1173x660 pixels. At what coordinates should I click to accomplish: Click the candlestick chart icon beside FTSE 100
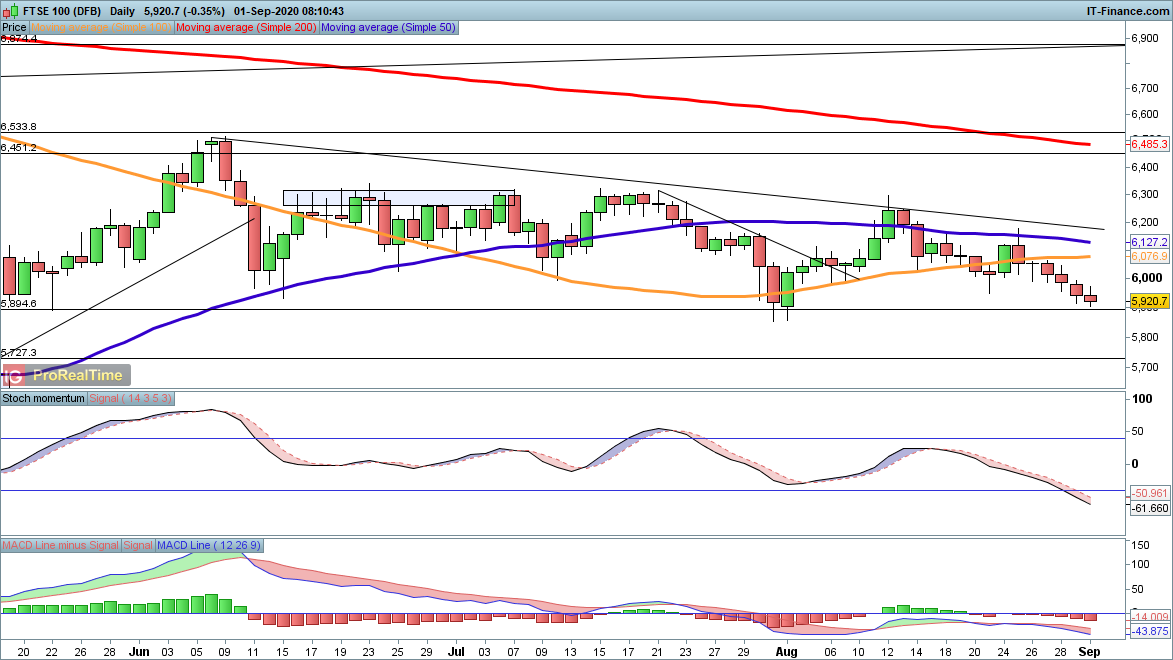(x=11, y=10)
